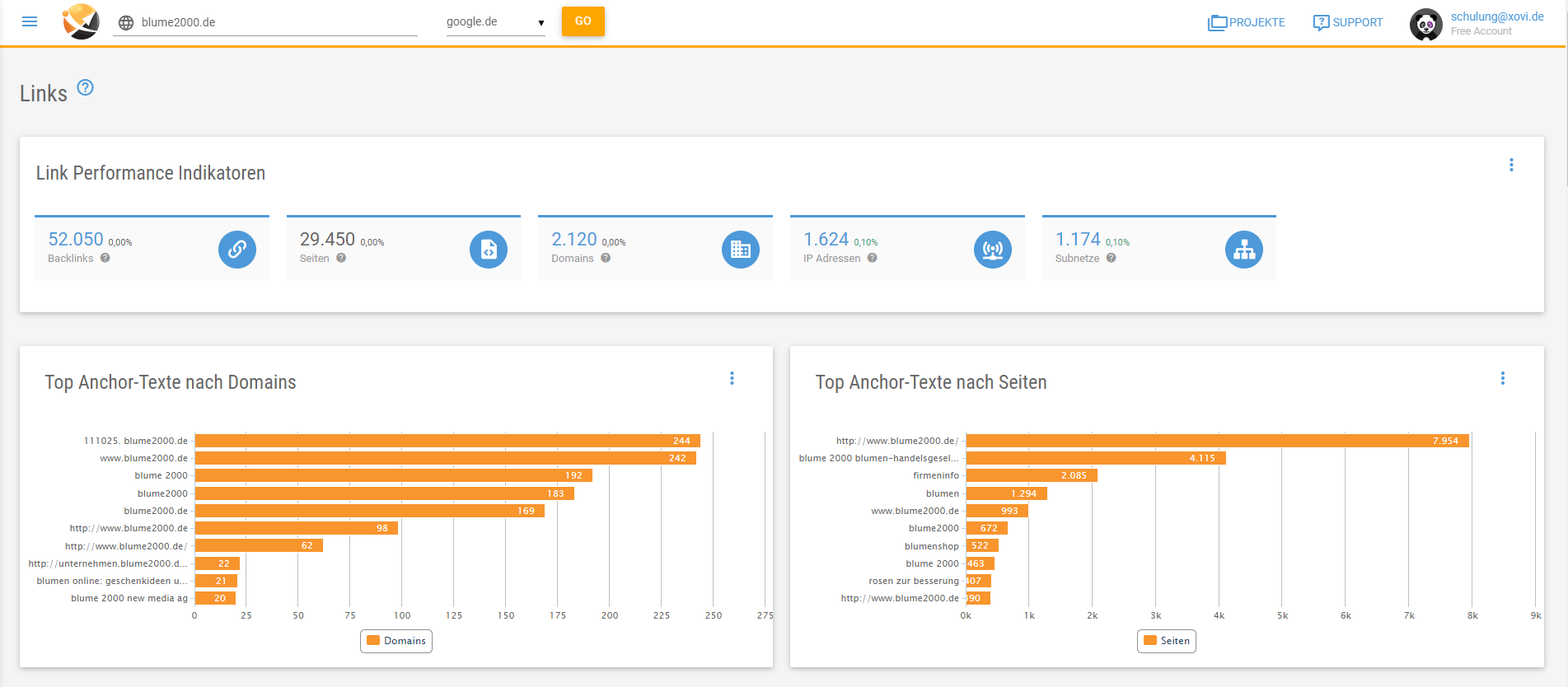Click the blume2000.de domain input field
Viewport: 1568px width, 687px height.
pos(278,23)
